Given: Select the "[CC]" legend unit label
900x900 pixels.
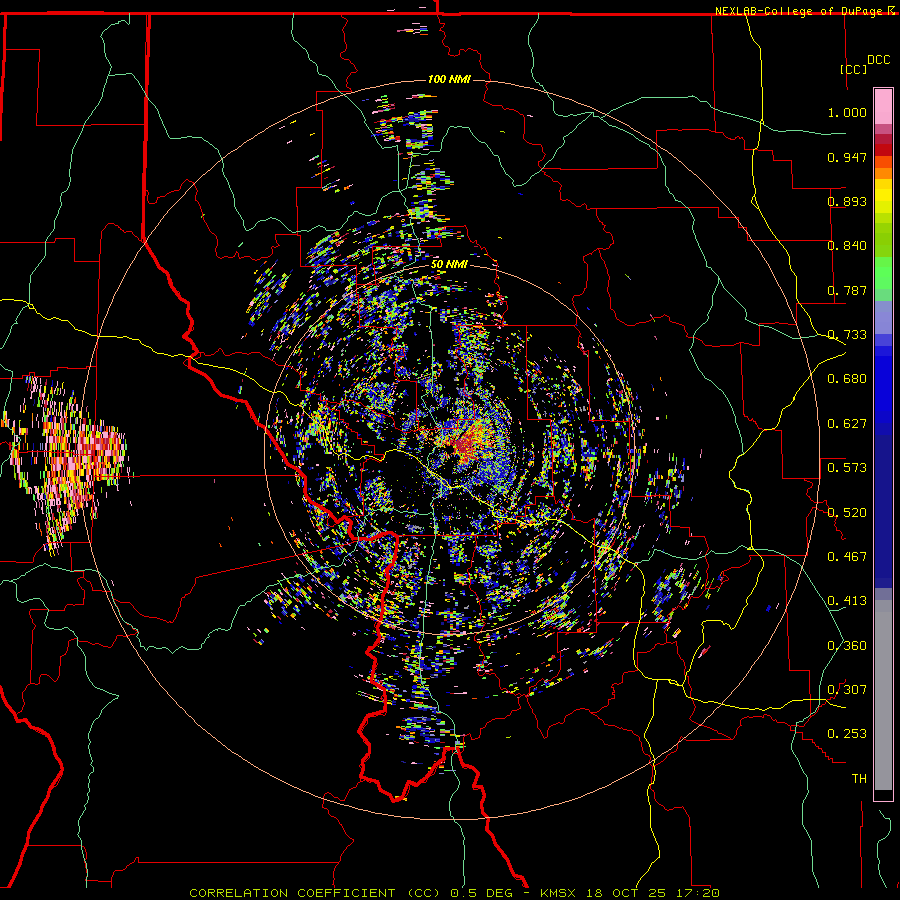Looking at the screenshot, I should click(x=853, y=69).
